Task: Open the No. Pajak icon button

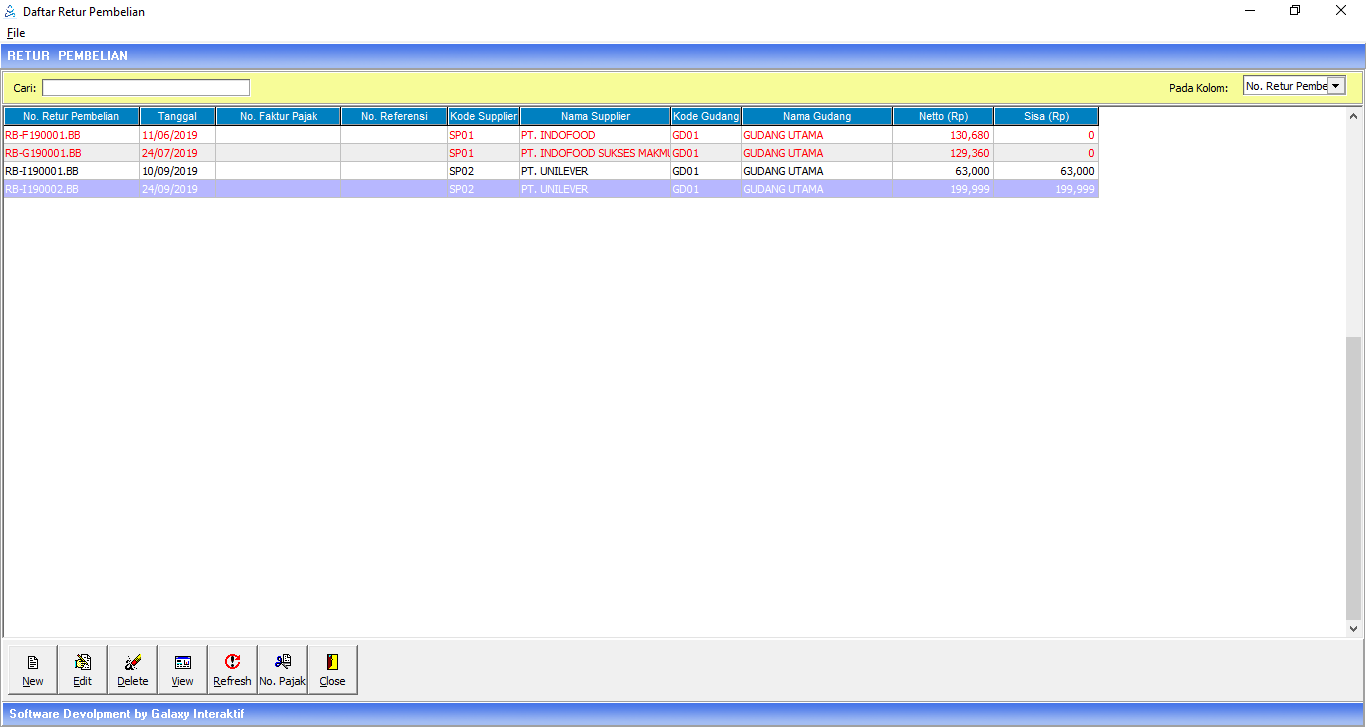Action: point(283,669)
